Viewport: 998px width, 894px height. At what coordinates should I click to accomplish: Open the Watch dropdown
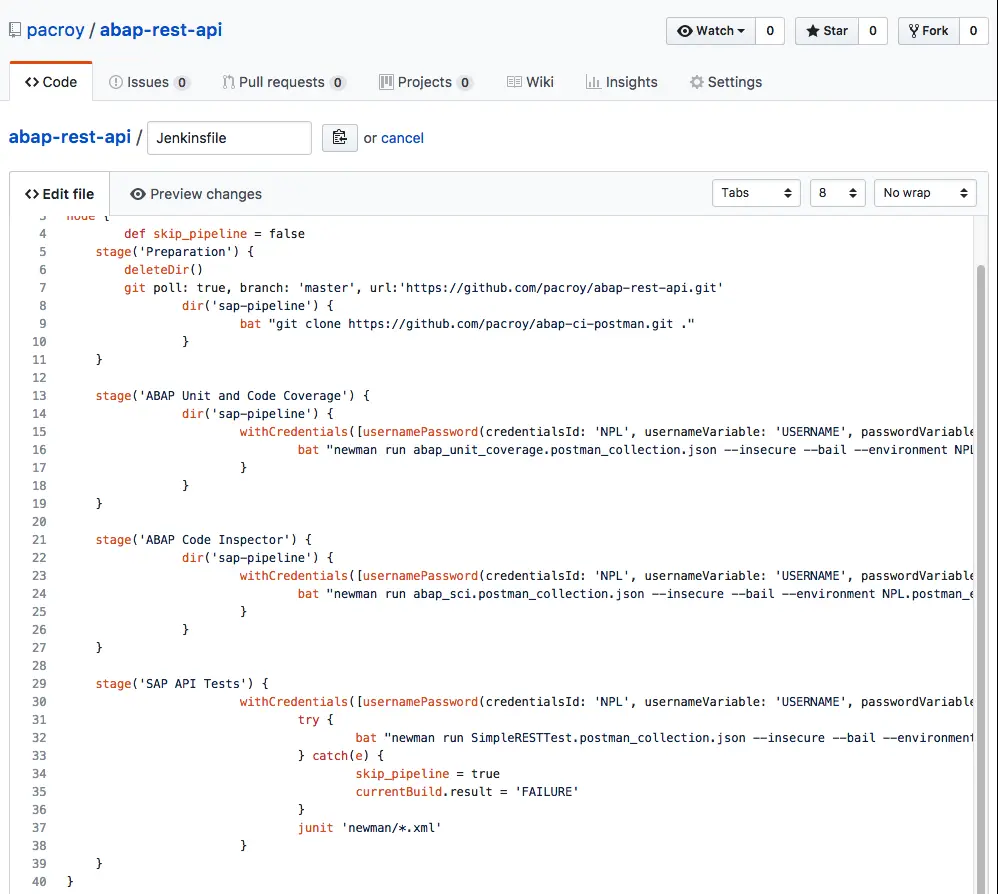[x=711, y=31]
